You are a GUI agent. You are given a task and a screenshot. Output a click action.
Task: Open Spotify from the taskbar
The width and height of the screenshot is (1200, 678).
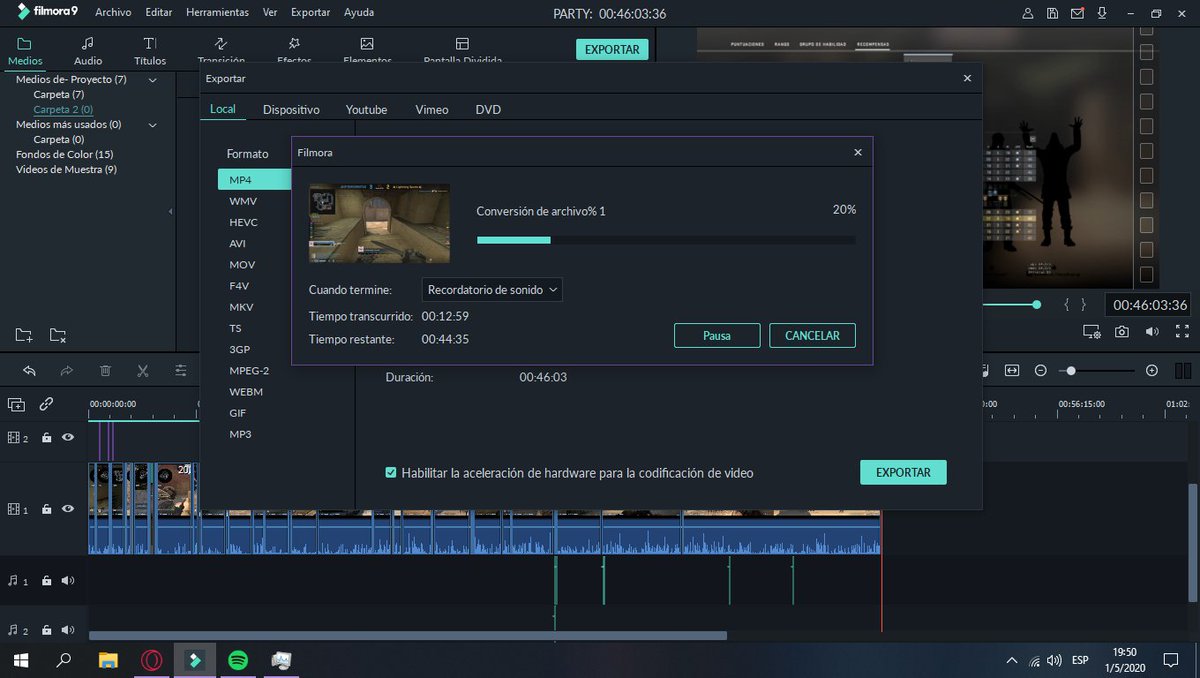[238, 660]
